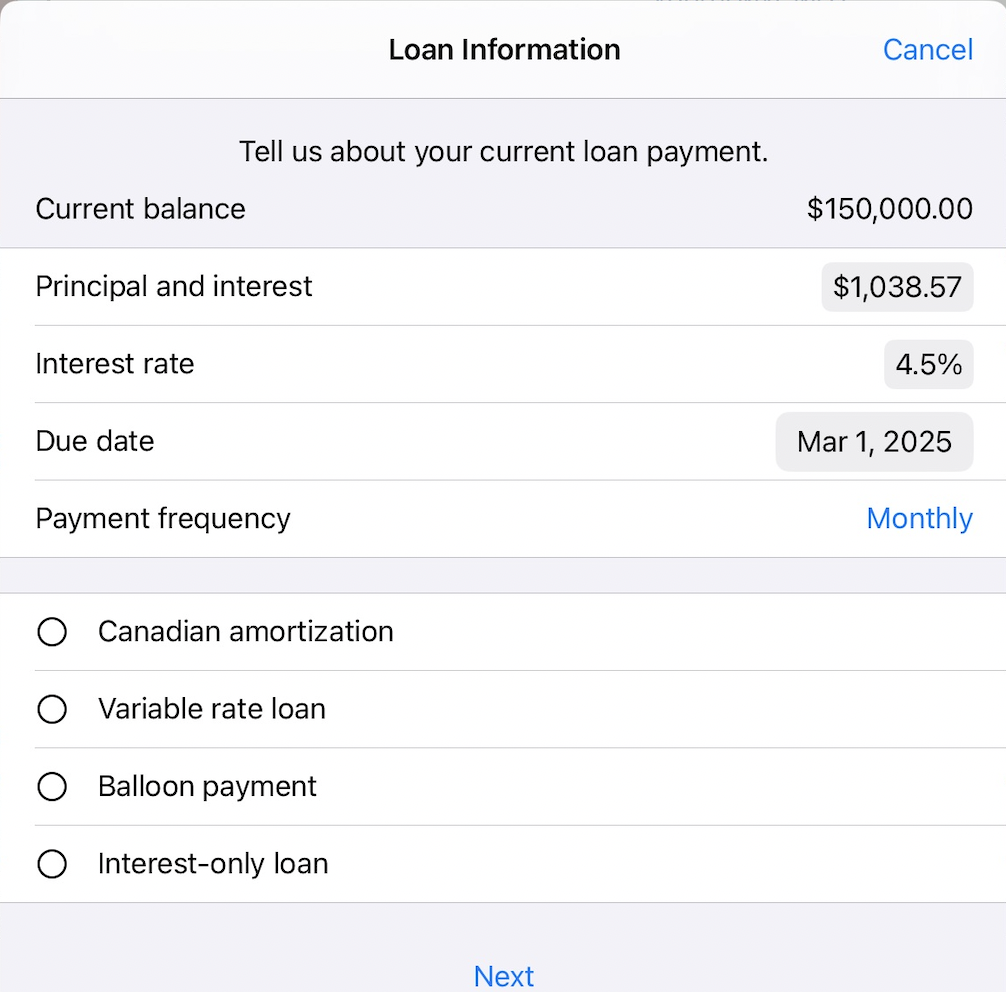
Task: Open the Monthly payment frequency menu
Action: click(x=919, y=518)
